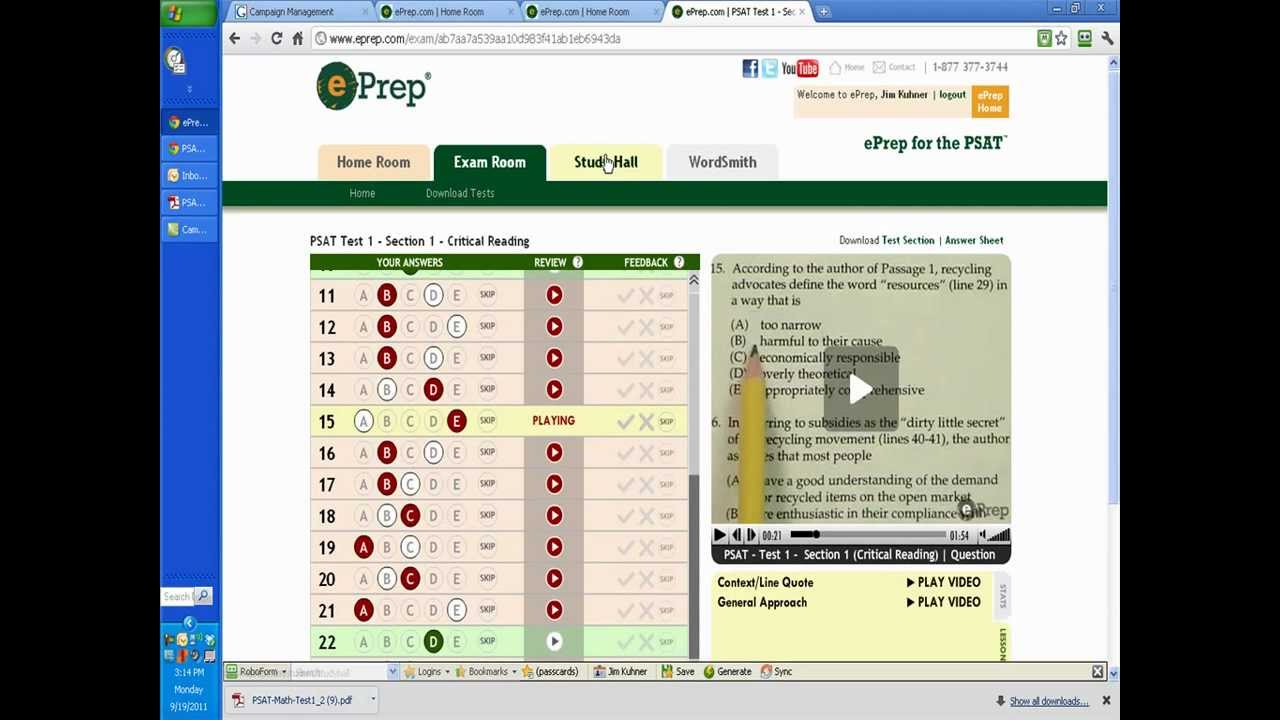Select answer C for question 12
This screenshot has width=1280, height=720.
409,326
